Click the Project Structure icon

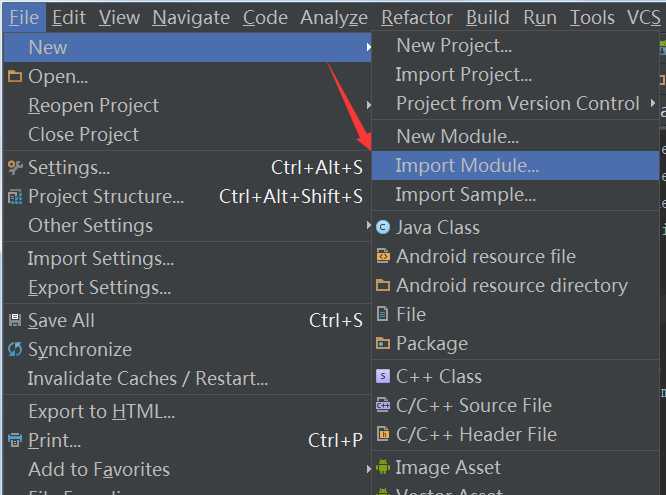coord(14,197)
